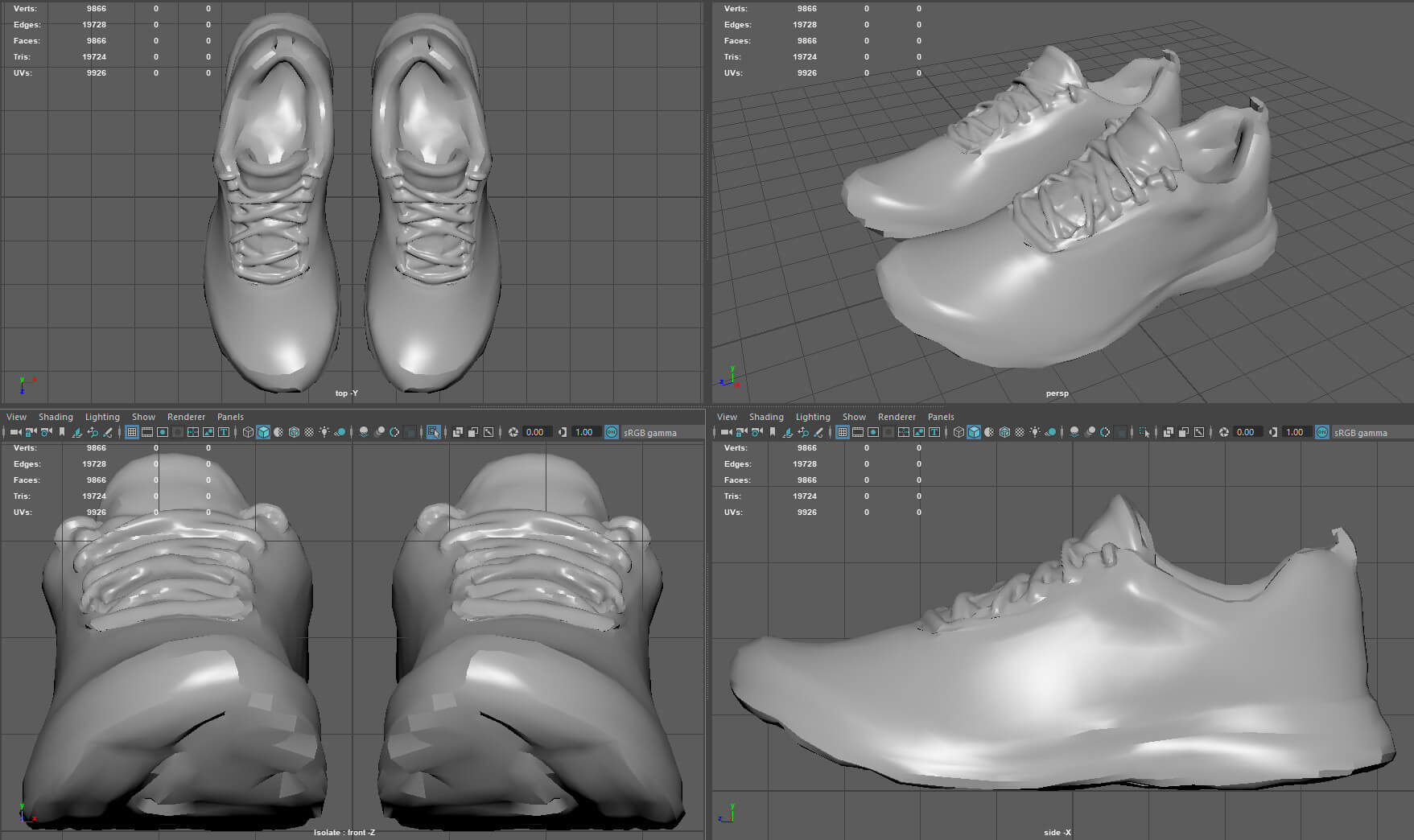Click camera bookmark icon in front panel
The width and height of the screenshot is (1414, 840).
click(62, 433)
